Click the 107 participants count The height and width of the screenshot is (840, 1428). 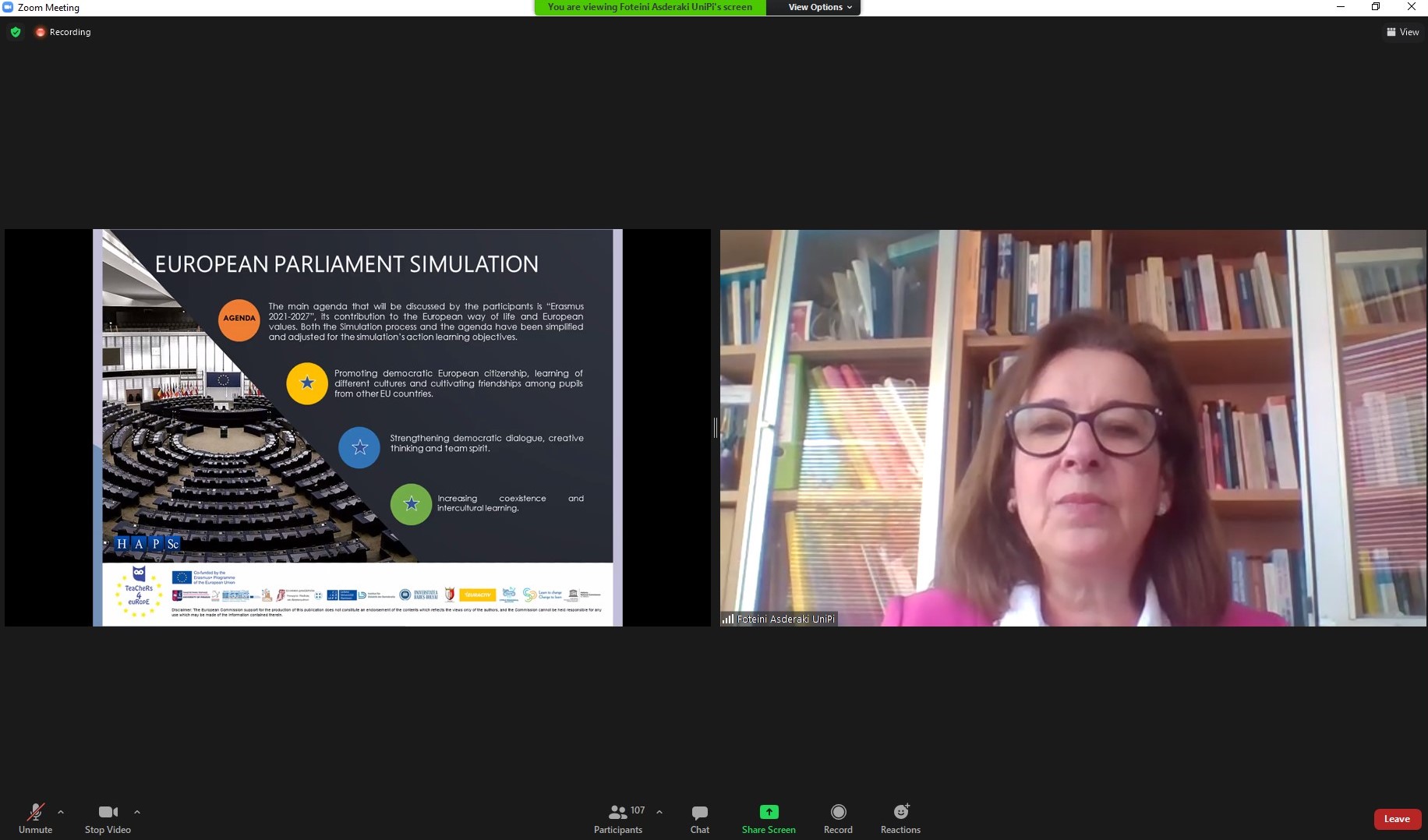click(638, 810)
